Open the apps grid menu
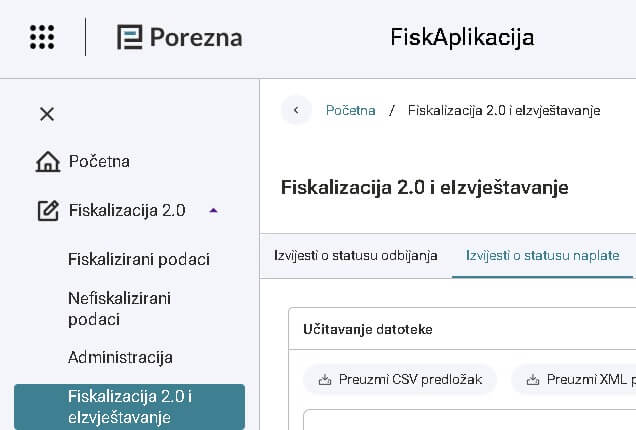 (42, 37)
